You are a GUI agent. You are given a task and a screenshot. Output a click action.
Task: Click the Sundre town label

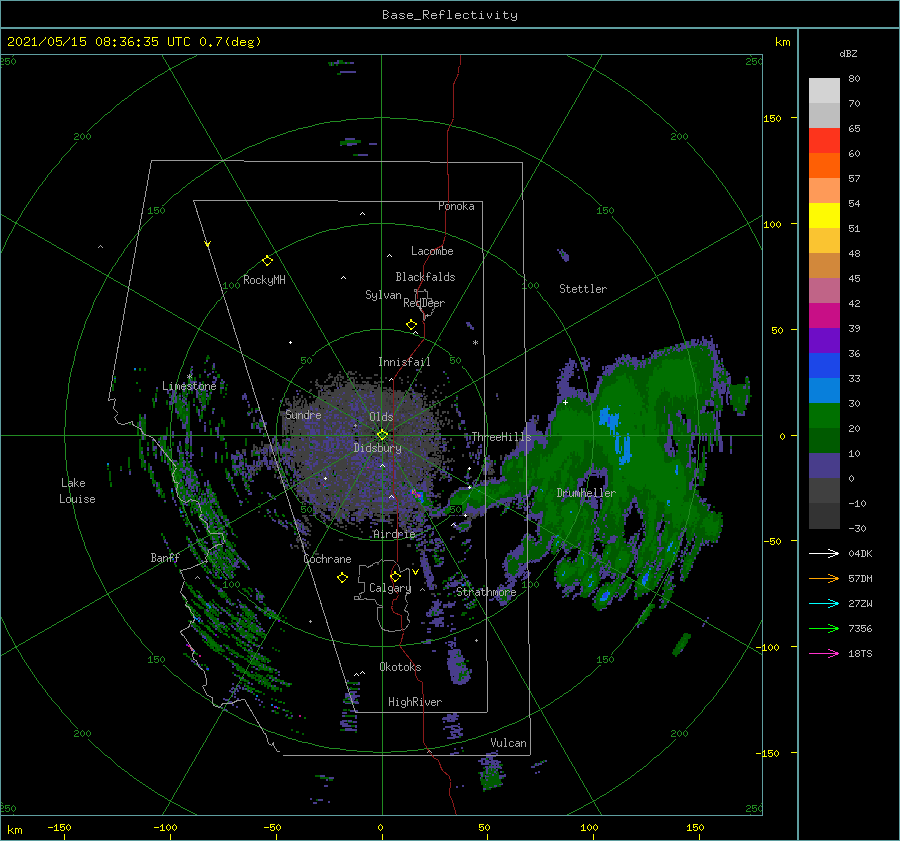303,414
